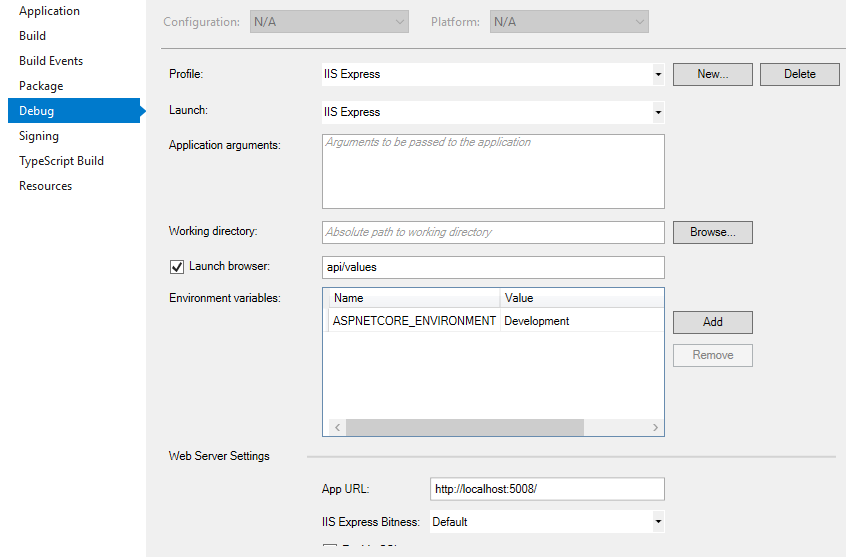Open the Application settings tab

point(49,11)
